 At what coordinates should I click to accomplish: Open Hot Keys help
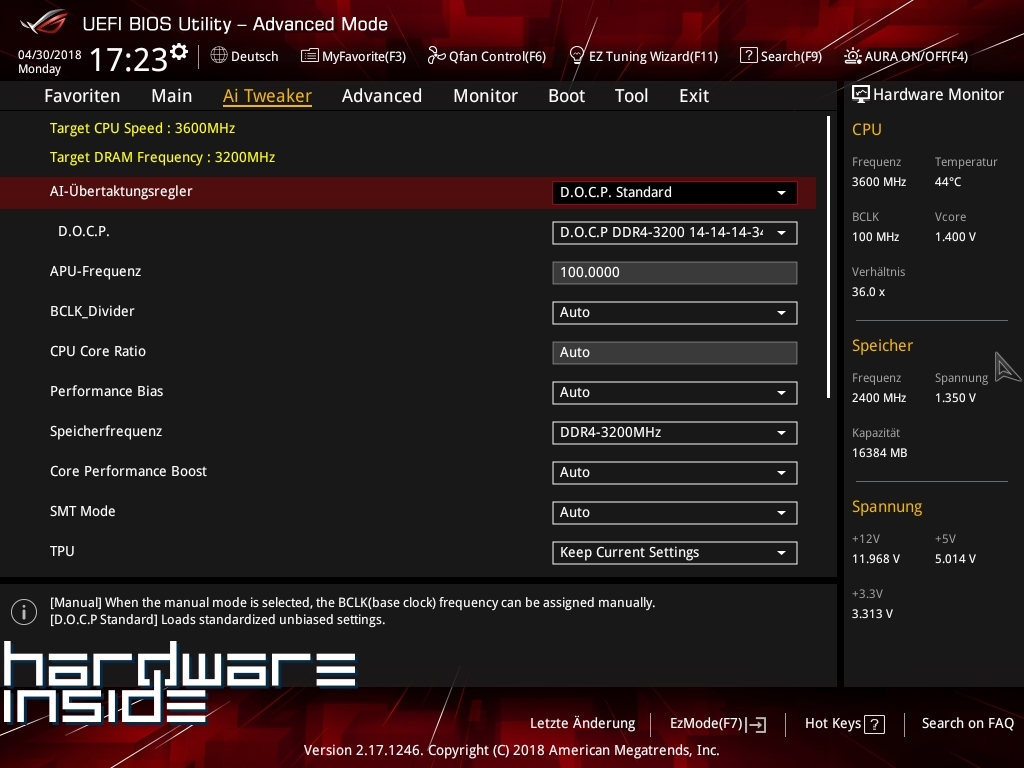click(x=844, y=724)
